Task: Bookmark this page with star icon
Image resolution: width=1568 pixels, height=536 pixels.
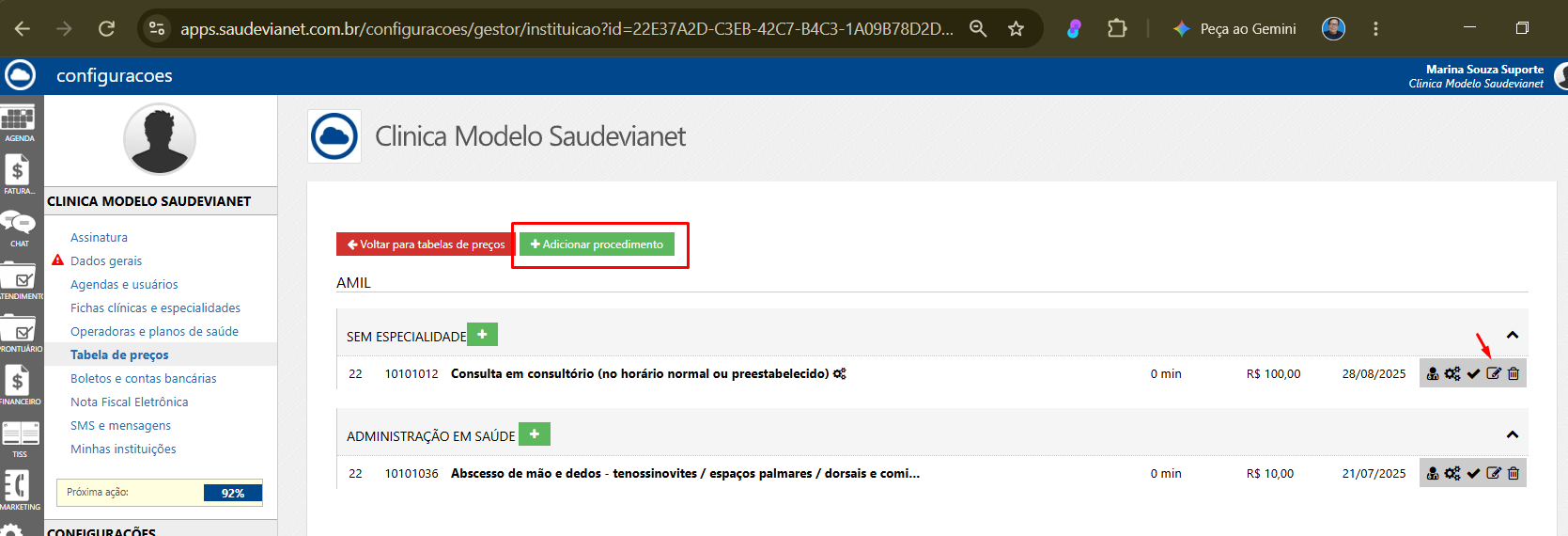Action: 1016,28
